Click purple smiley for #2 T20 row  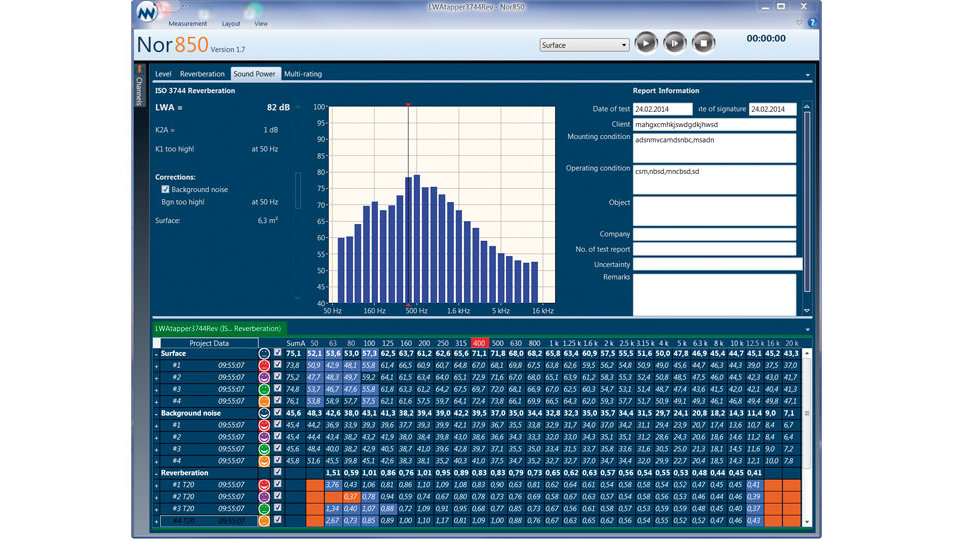[x=264, y=497]
